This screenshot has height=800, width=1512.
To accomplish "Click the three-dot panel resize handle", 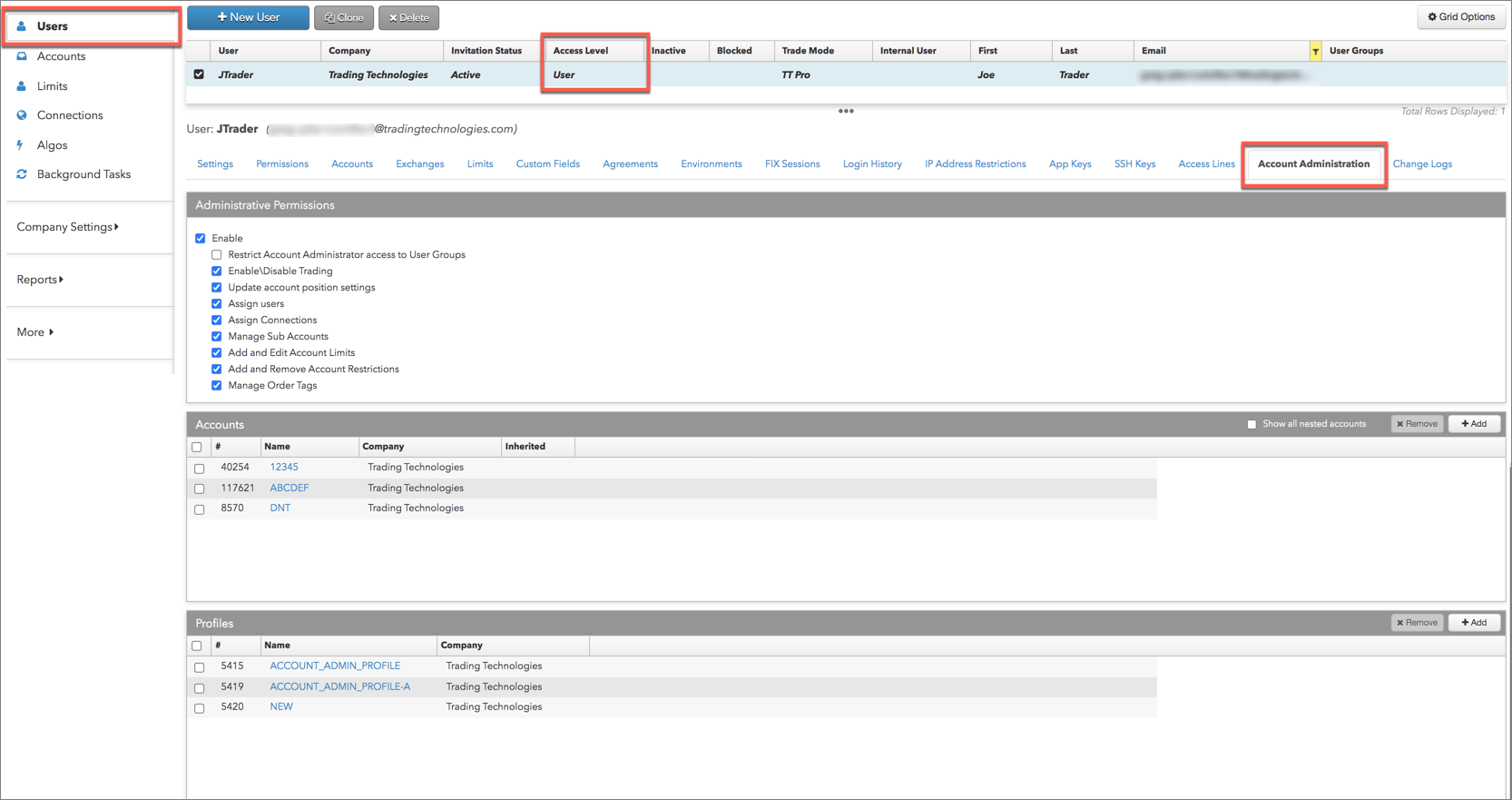I will click(846, 111).
